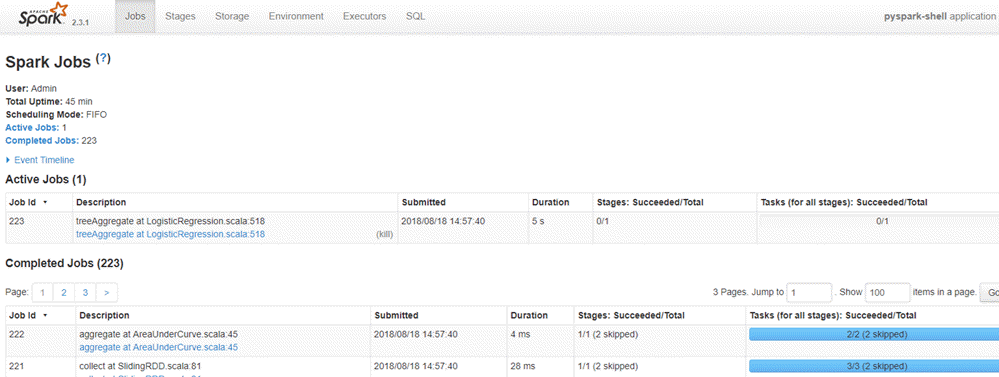Click the 0/1 stages cell of job 223

tap(675, 227)
